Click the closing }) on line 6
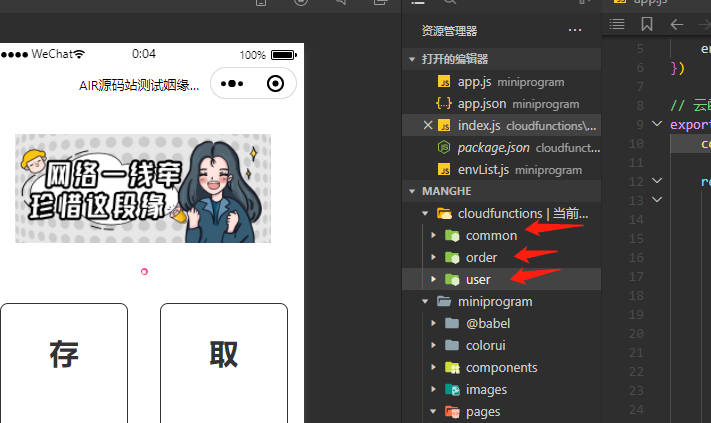This screenshot has width=711, height=423. click(677, 68)
